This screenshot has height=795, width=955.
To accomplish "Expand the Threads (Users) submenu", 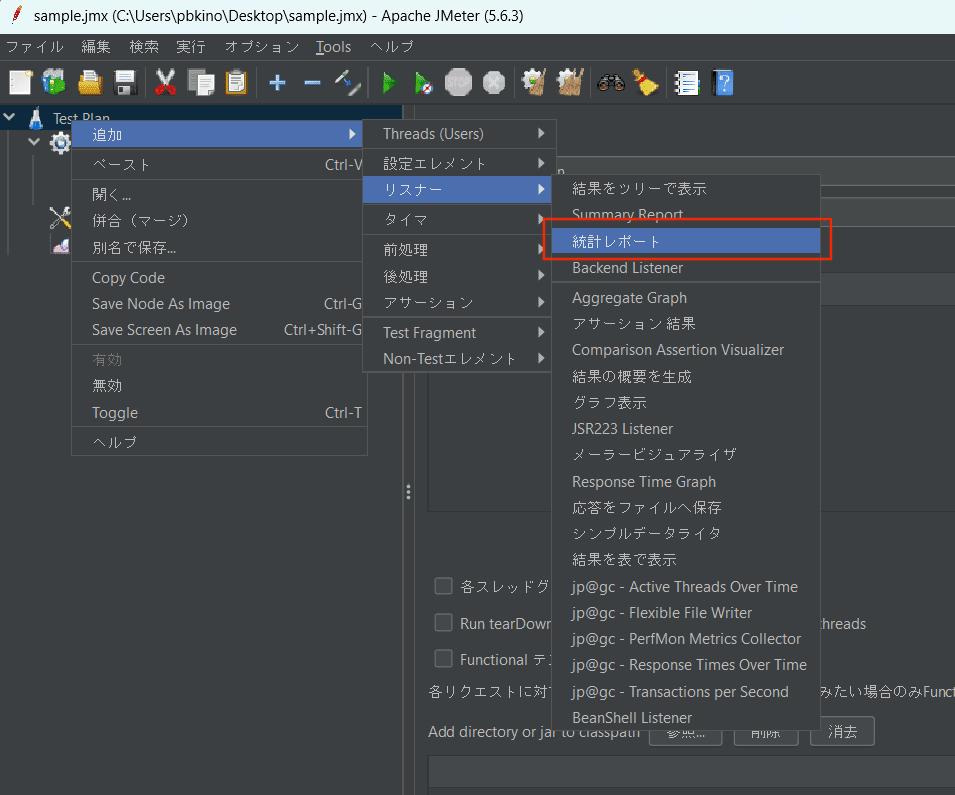I will (459, 133).
